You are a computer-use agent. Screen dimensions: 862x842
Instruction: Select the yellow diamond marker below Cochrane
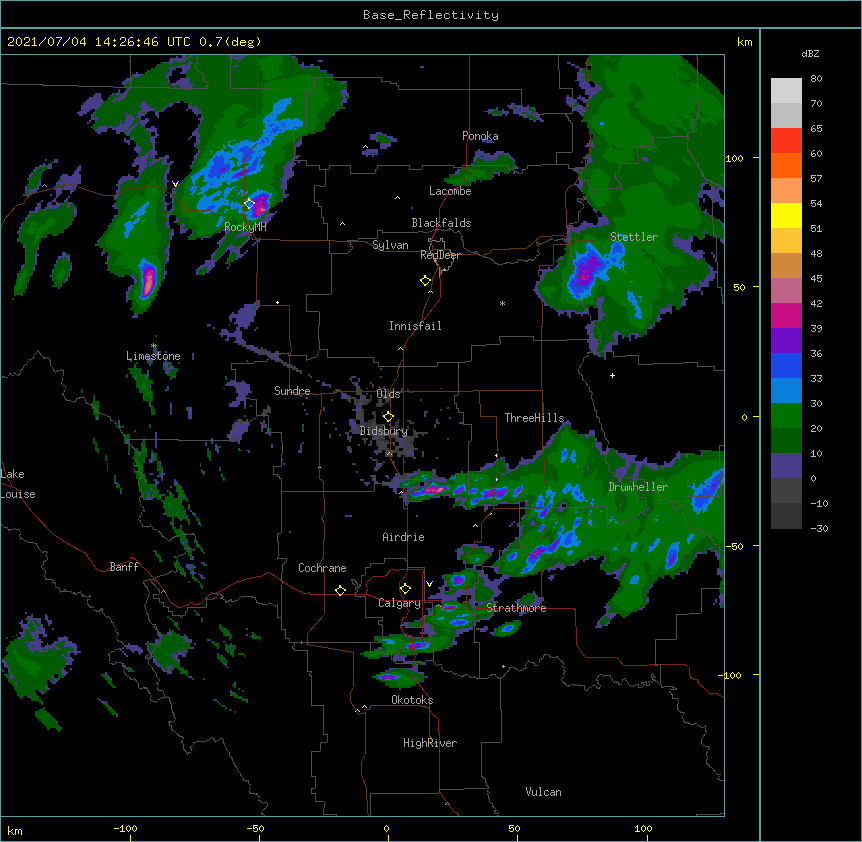tap(340, 590)
